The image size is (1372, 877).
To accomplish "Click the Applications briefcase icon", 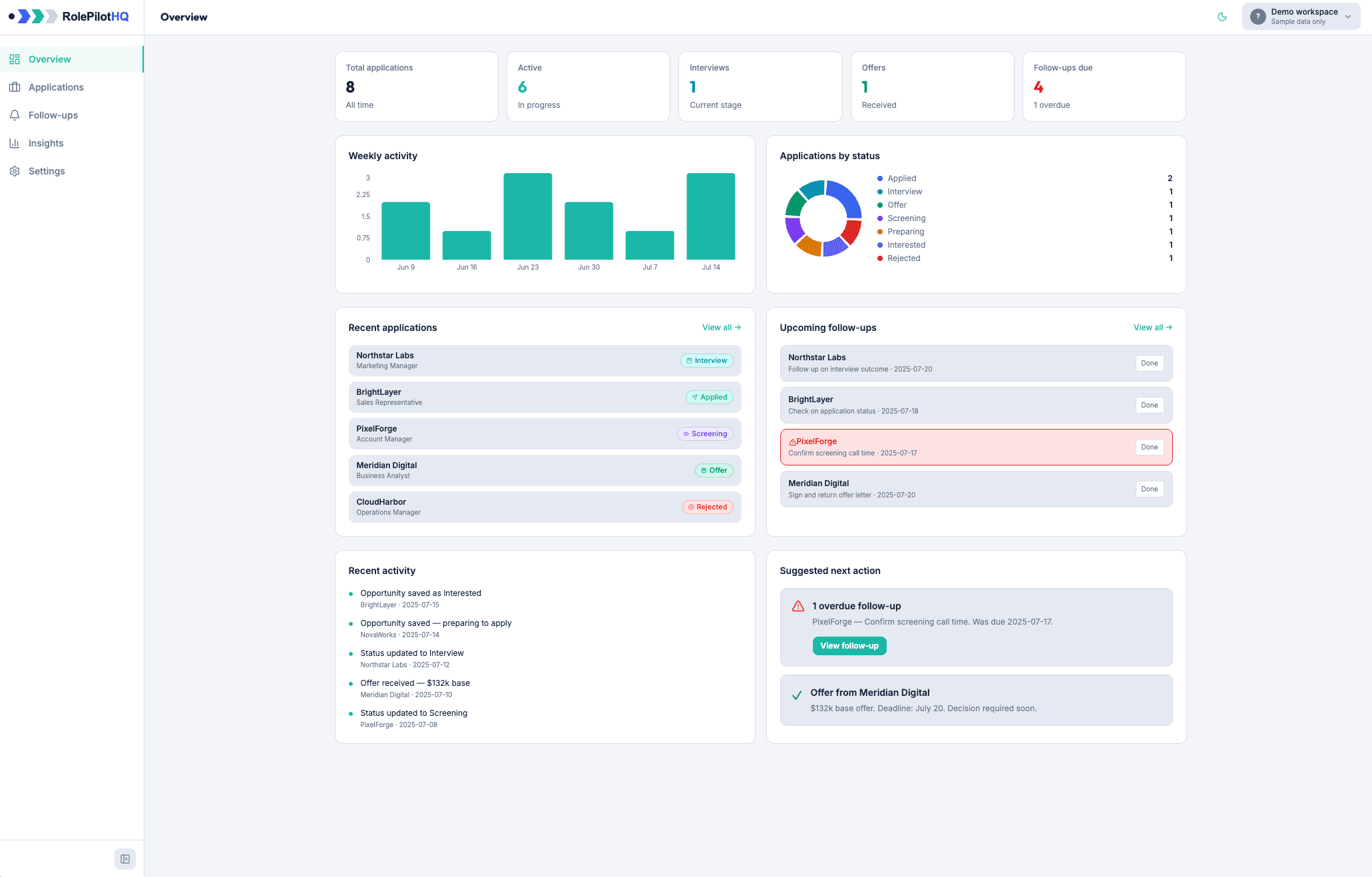I will [15, 87].
